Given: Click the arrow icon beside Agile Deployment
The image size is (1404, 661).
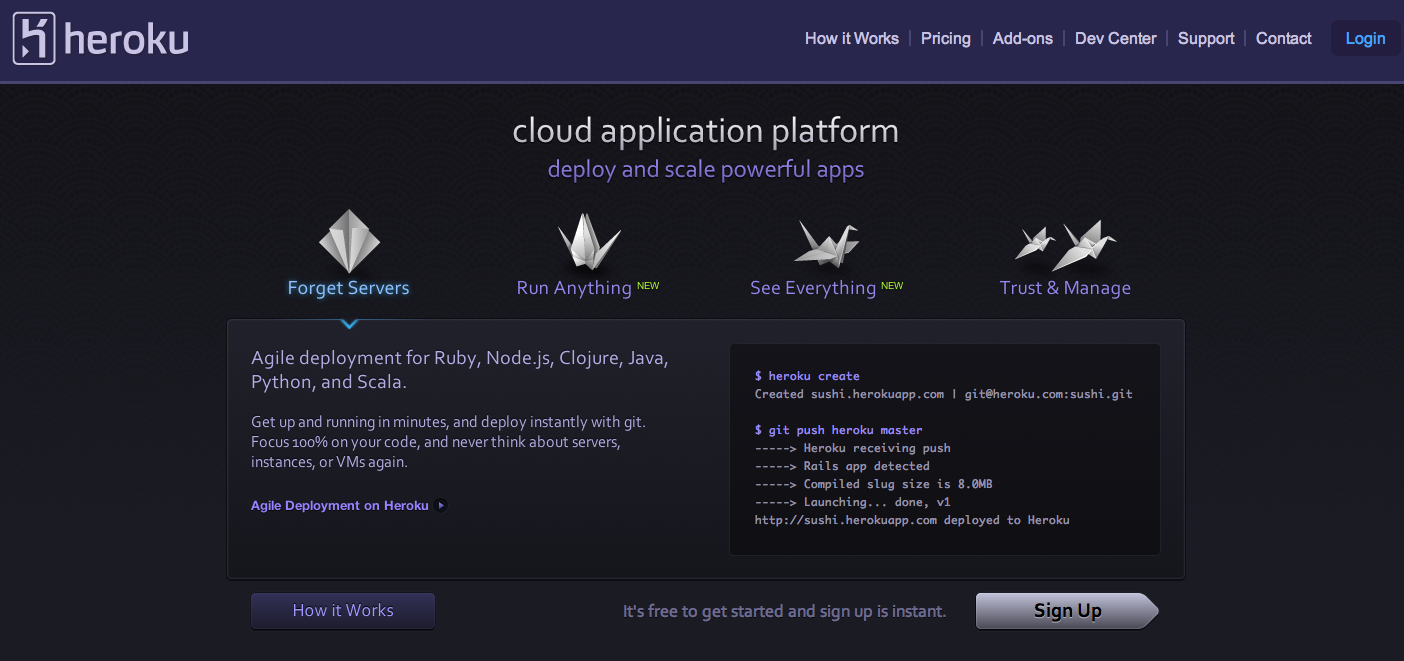Looking at the screenshot, I should (440, 505).
